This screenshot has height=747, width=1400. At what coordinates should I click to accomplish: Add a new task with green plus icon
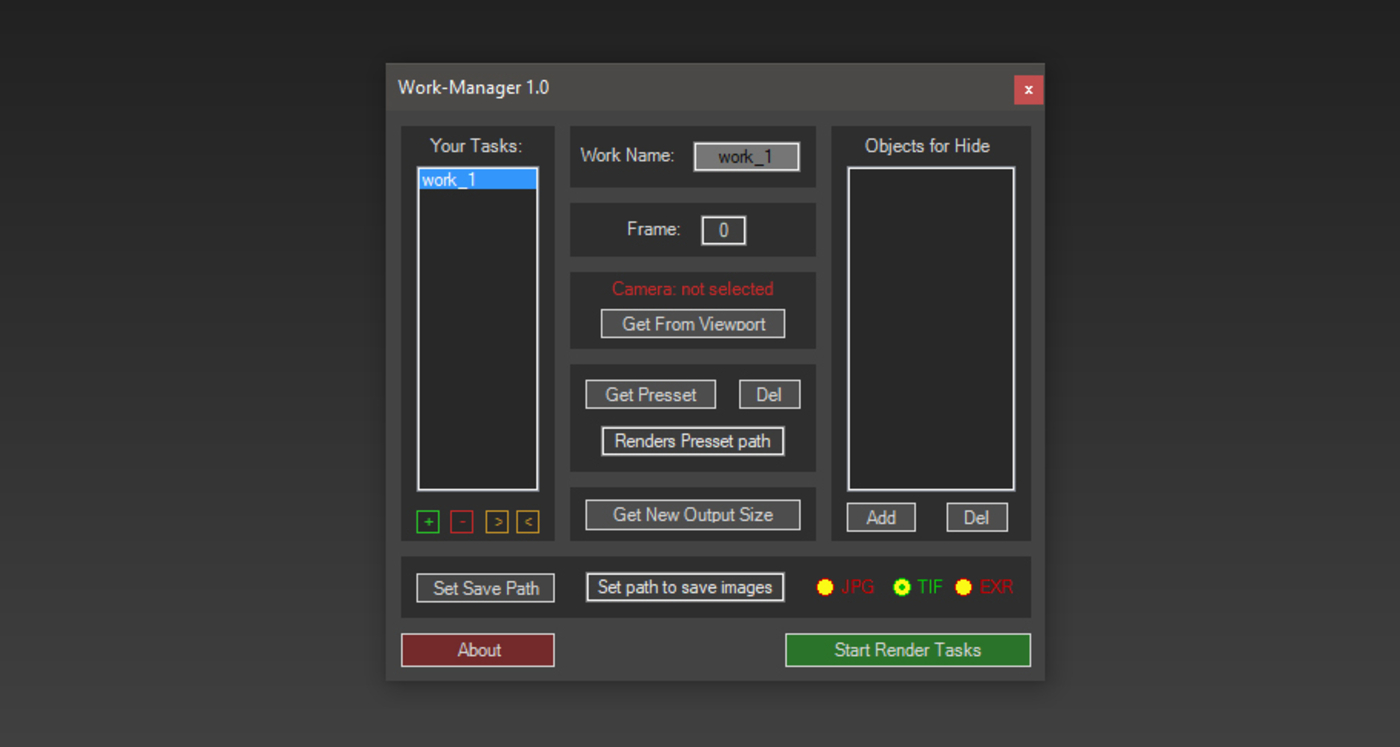point(428,522)
